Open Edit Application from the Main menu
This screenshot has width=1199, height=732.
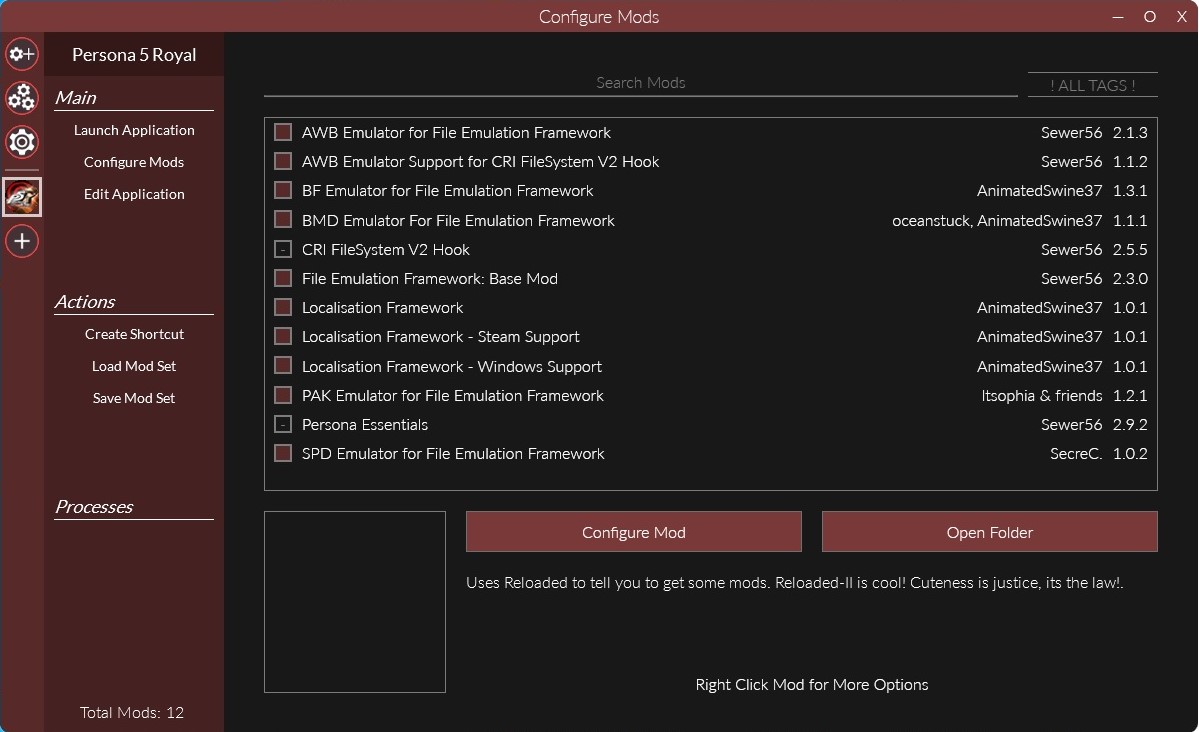pos(134,194)
